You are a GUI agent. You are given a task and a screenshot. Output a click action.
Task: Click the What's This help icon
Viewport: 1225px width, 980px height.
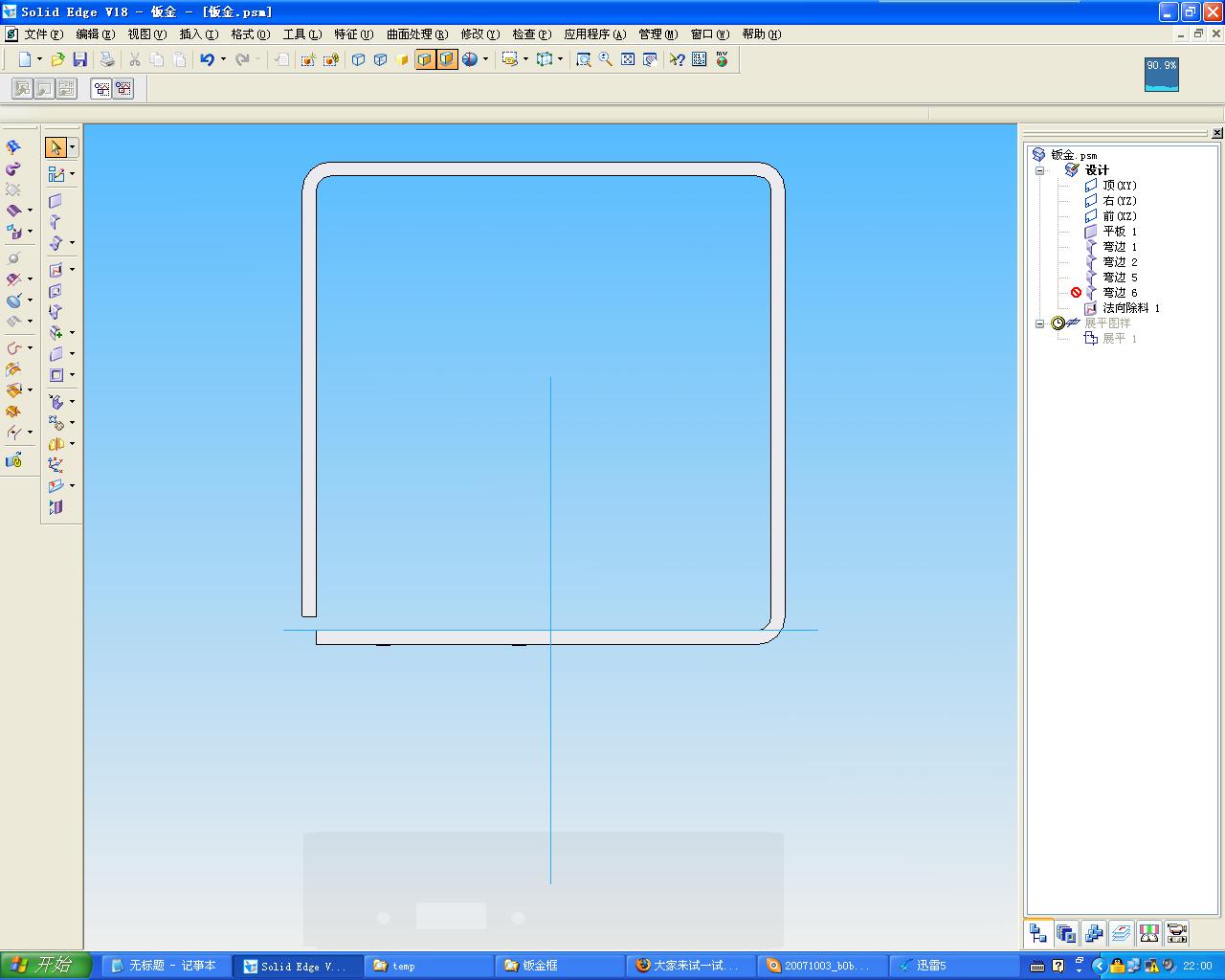[x=677, y=59]
